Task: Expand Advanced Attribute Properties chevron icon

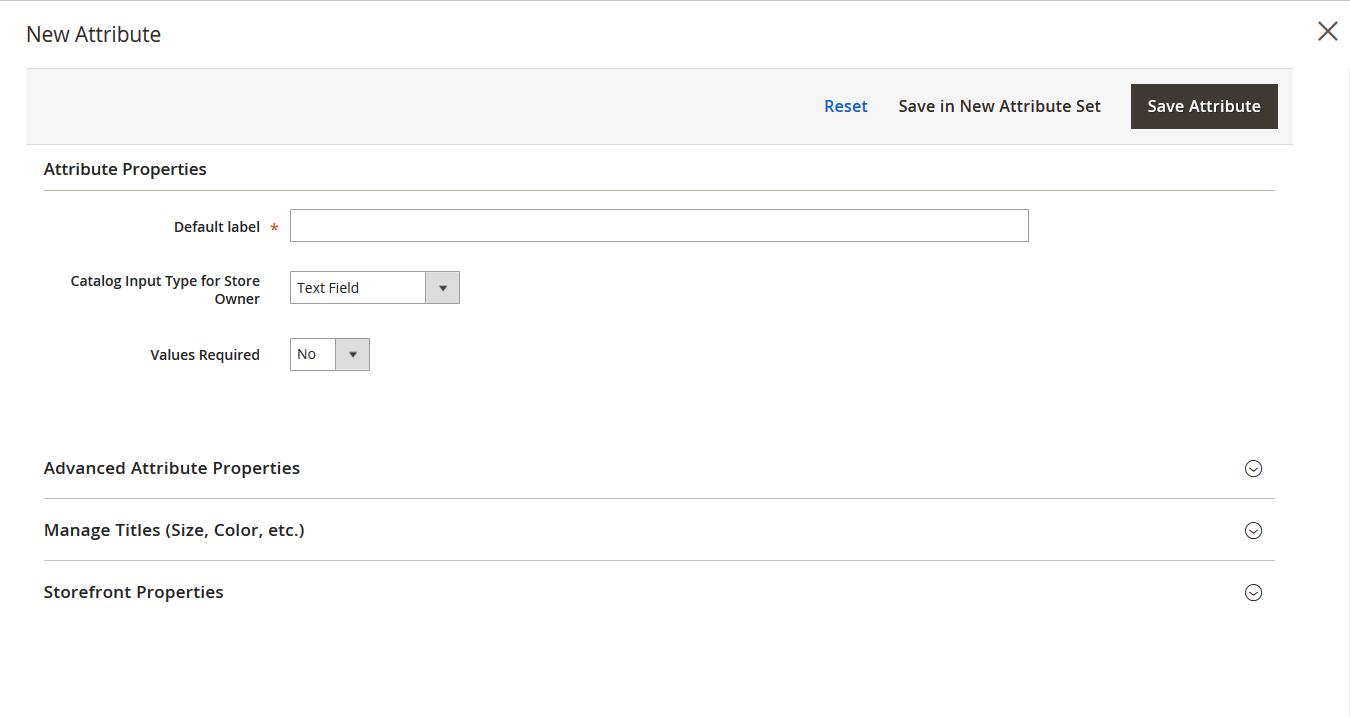Action: click(x=1253, y=468)
